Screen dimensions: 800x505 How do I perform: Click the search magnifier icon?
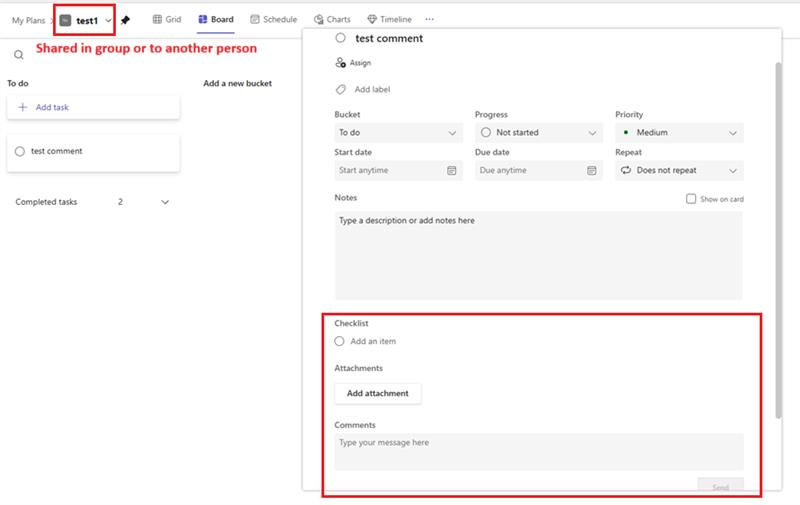point(19,55)
